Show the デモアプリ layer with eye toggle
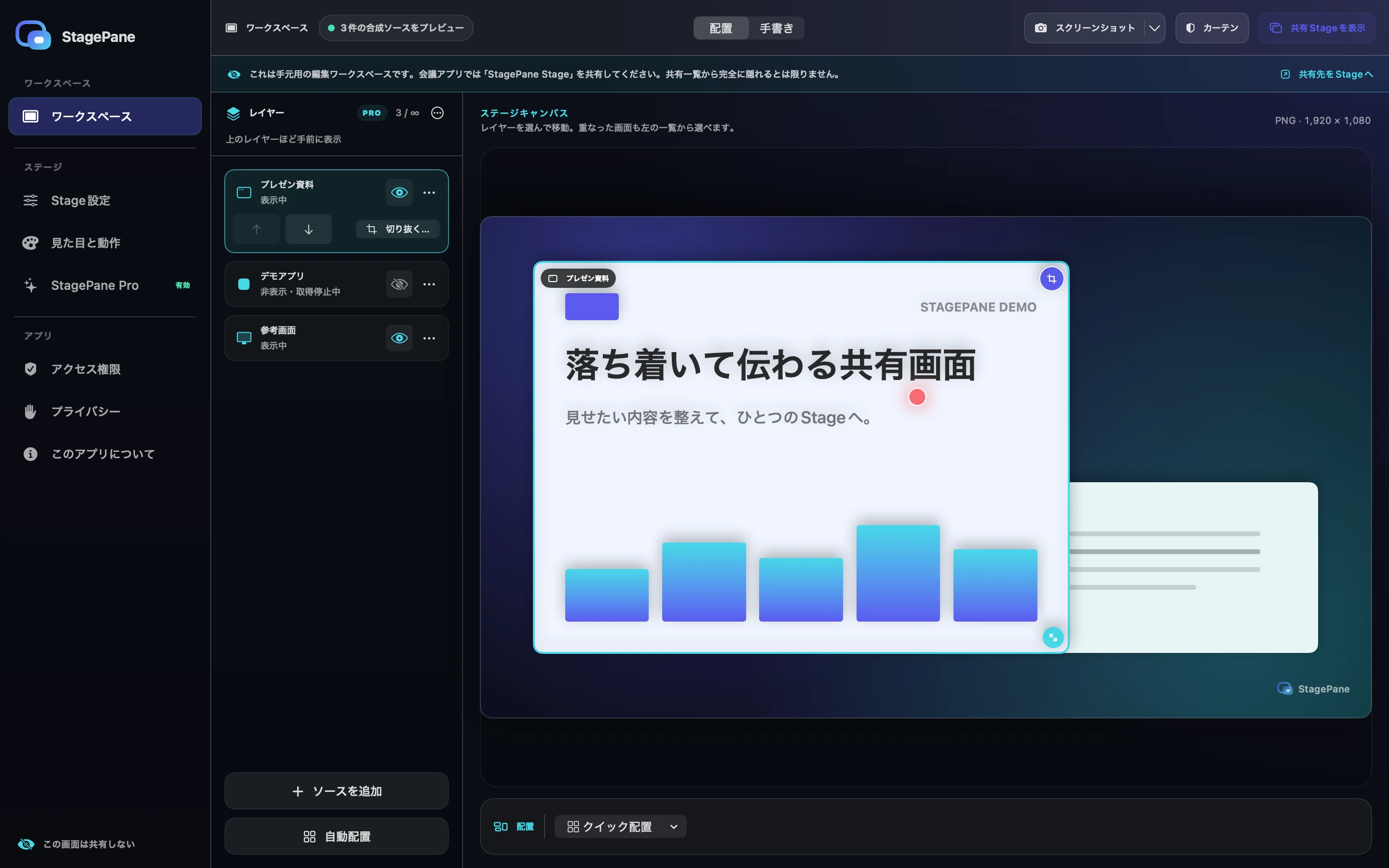Viewport: 1389px width, 868px height. coord(399,284)
